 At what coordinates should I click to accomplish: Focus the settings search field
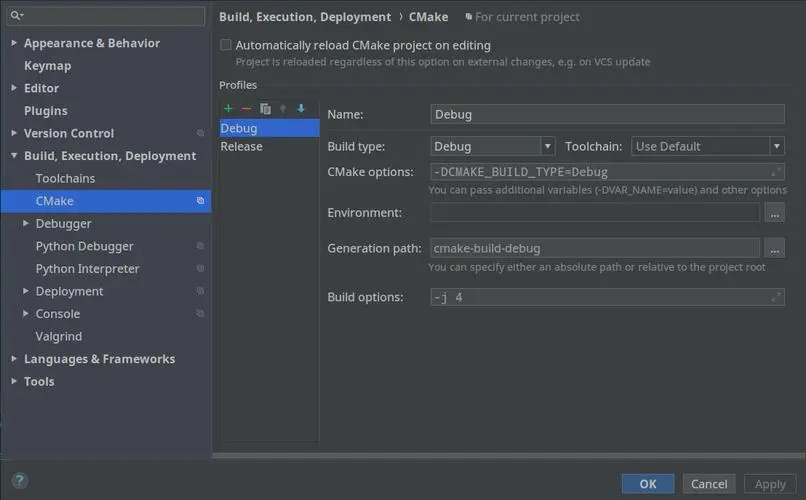click(x=110, y=16)
